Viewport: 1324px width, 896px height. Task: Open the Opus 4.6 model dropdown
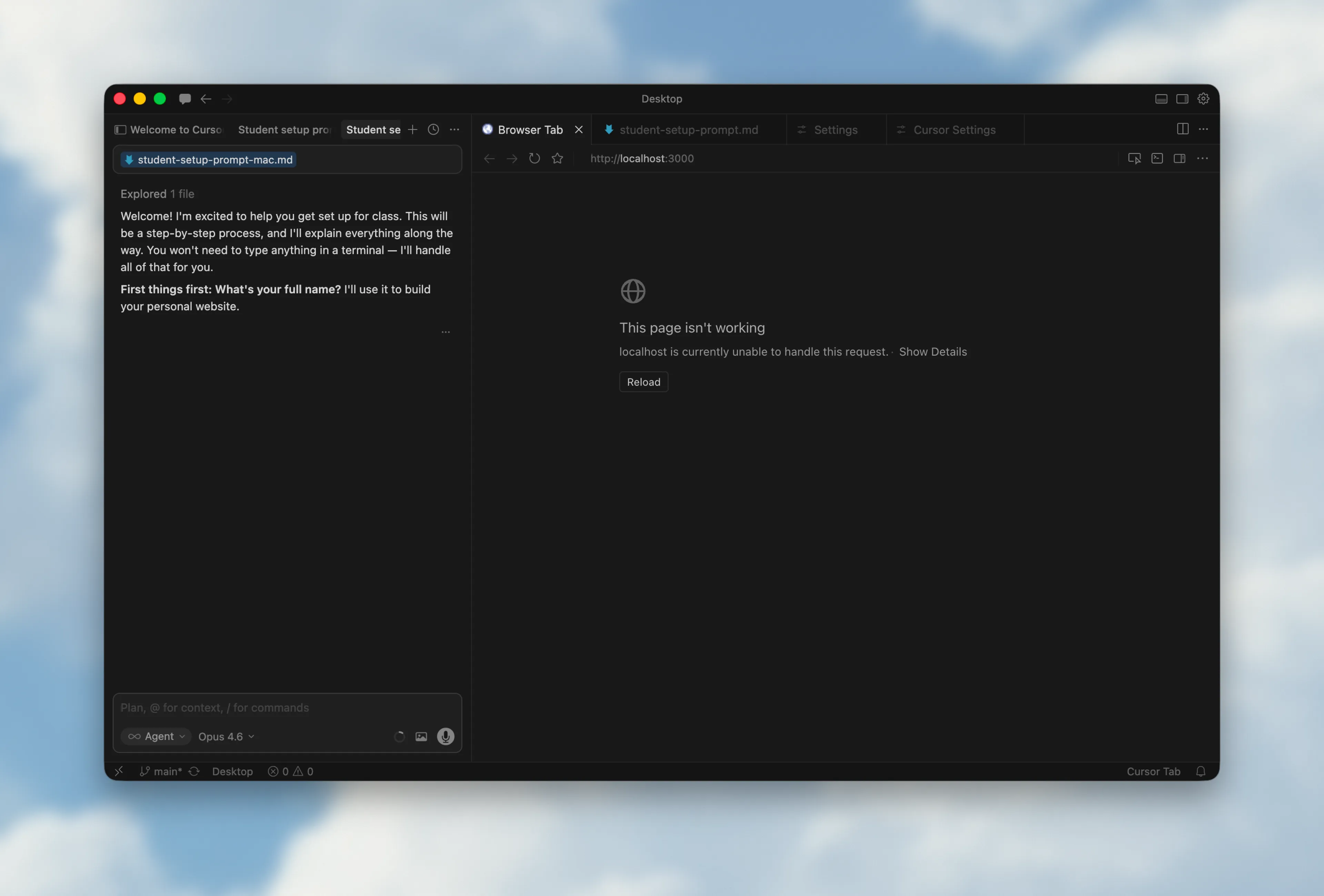(x=226, y=736)
